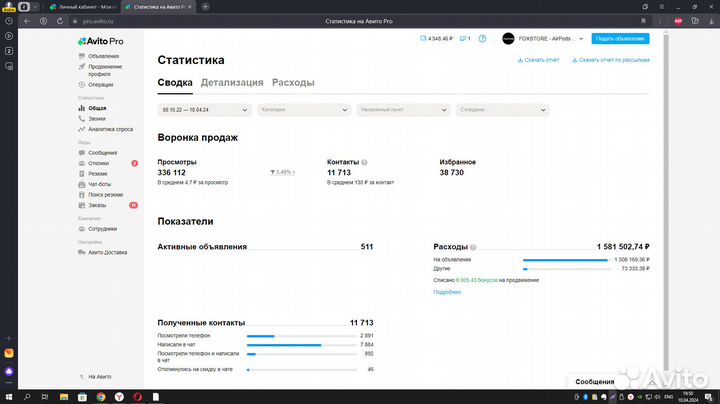Screen dimensions: 720x404
Task: Click the Написали в чат progress bar
Action: (302, 345)
